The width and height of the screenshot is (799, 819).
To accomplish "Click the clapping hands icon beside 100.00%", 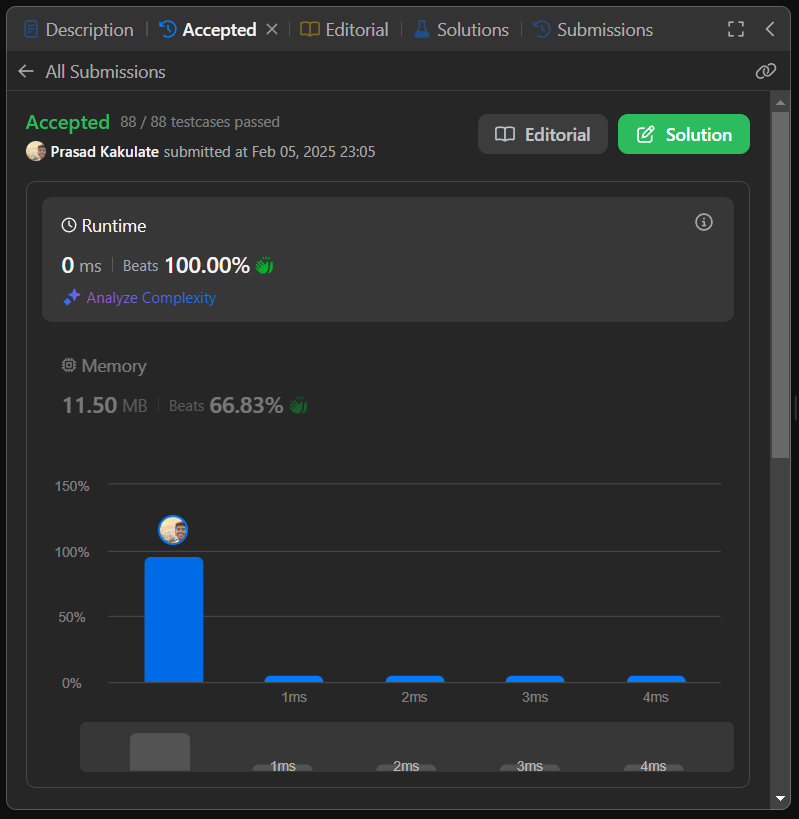I will (264, 265).
